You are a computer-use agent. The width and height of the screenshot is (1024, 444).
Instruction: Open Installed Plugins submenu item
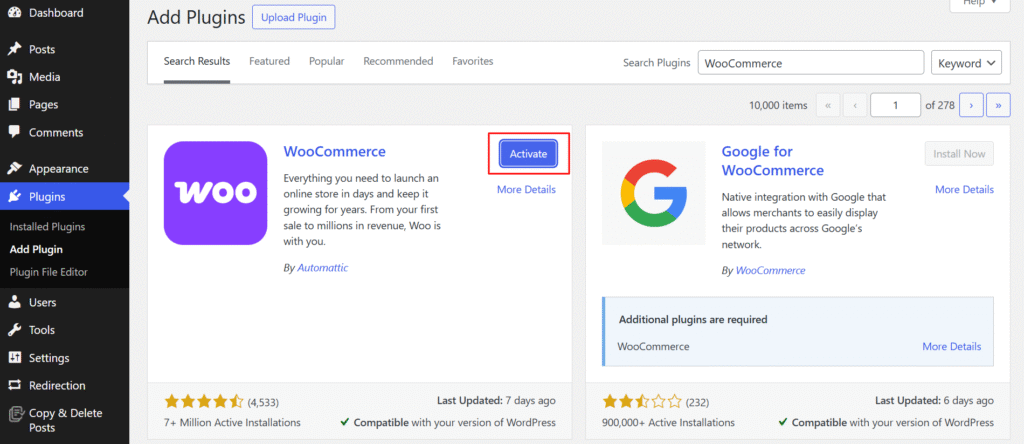pyautogui.click(x=47, y=227)
